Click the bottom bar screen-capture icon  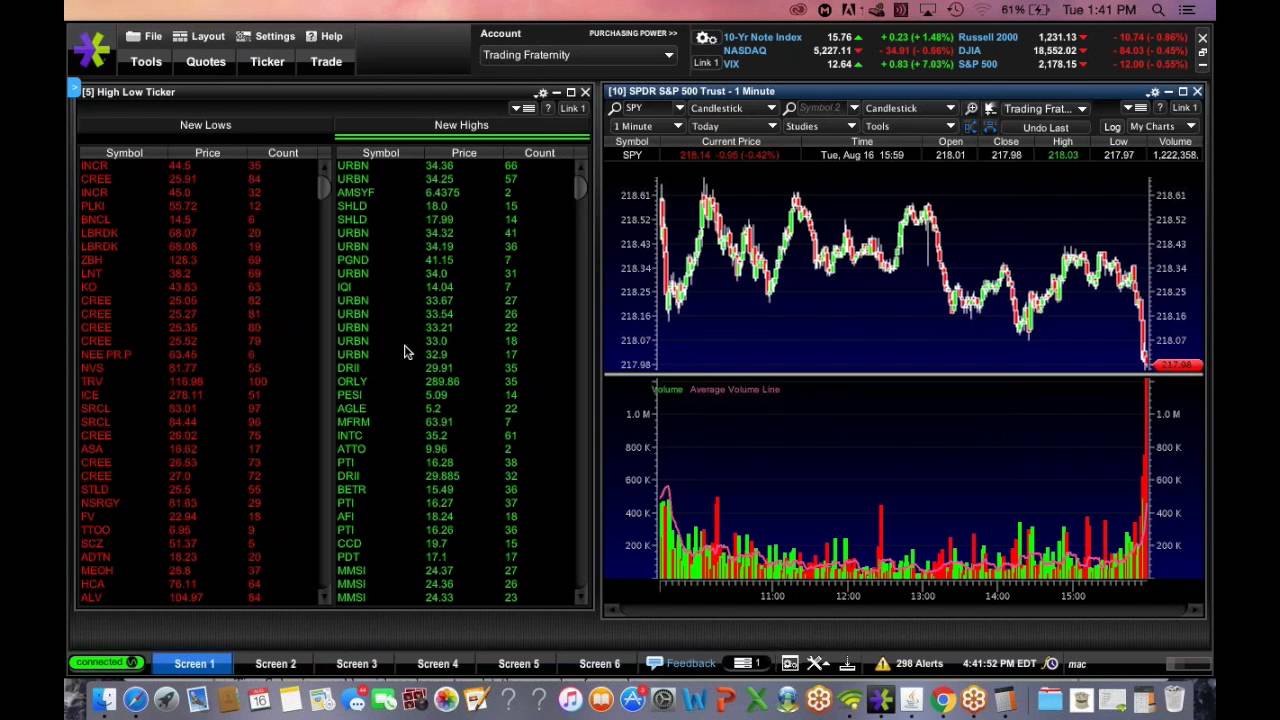(790, 663)
